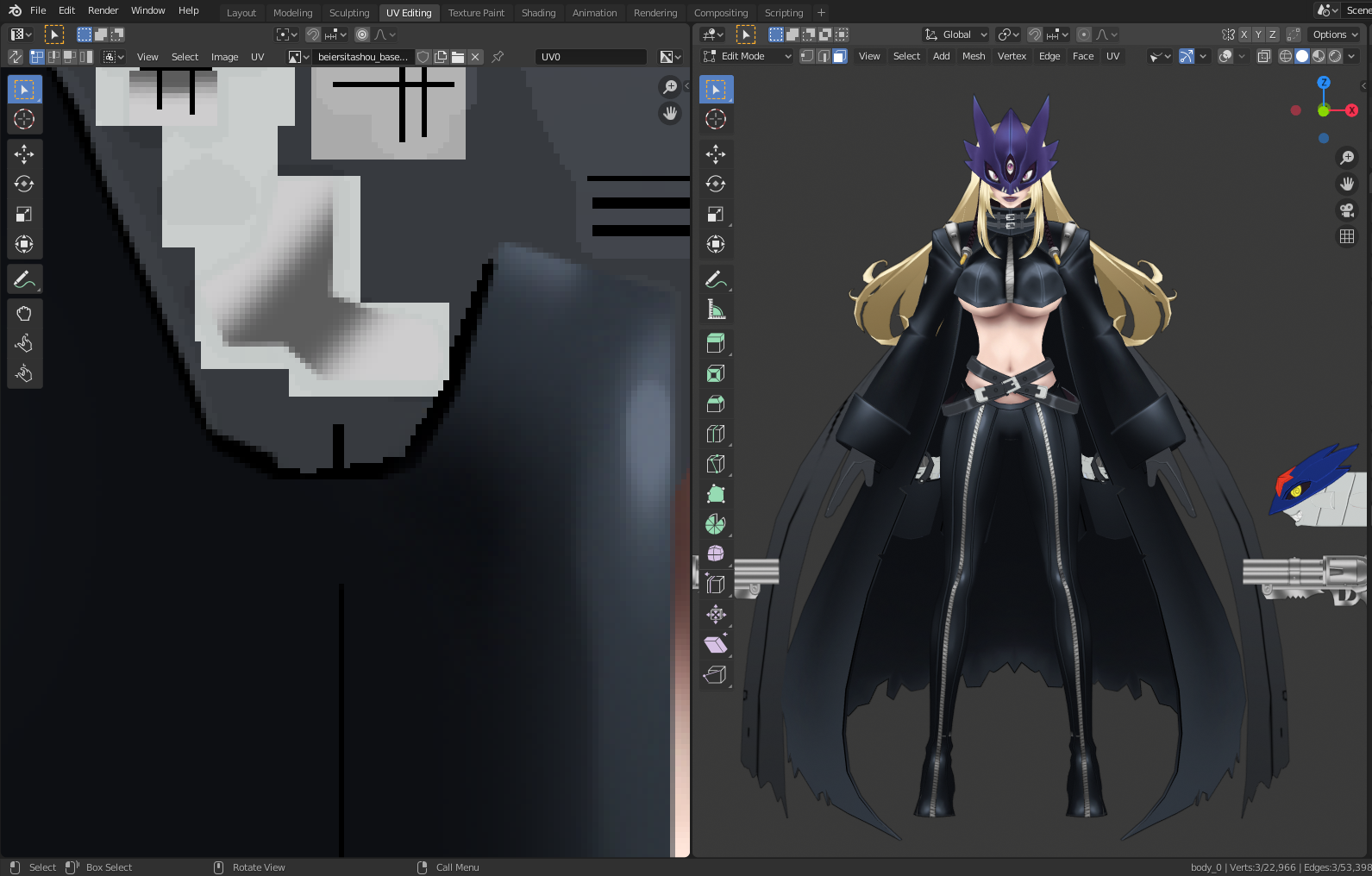Open the UV editor type dropdown
This screenshot has height=876, width=1372.
pos(21,34)
